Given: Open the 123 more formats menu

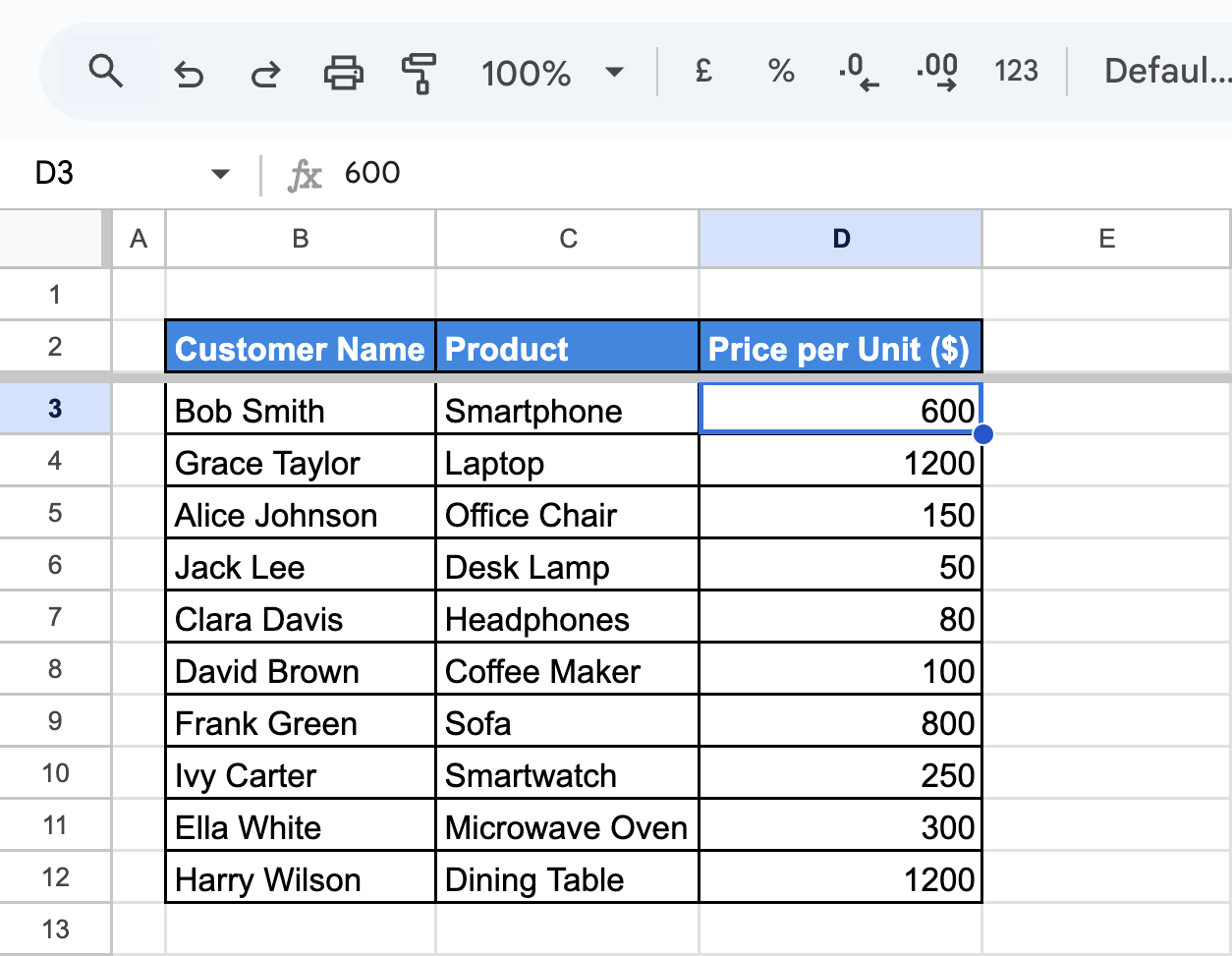Looking at the screenshot, I should (x=1016, y=71).
